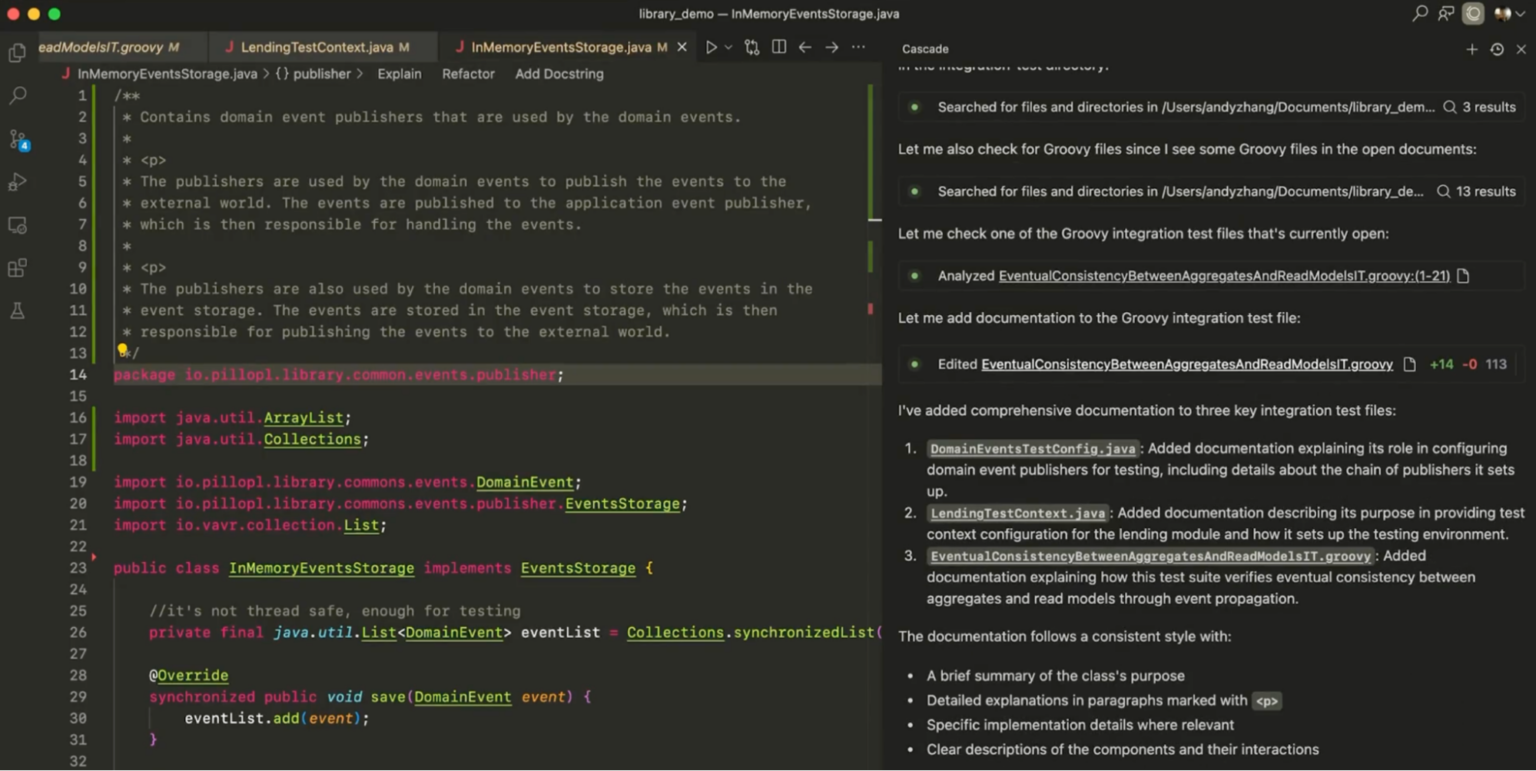Expand the run button dropdown arrow
Image resolution: width=1536 pixels, height=771 pixels.
point(728,47)
